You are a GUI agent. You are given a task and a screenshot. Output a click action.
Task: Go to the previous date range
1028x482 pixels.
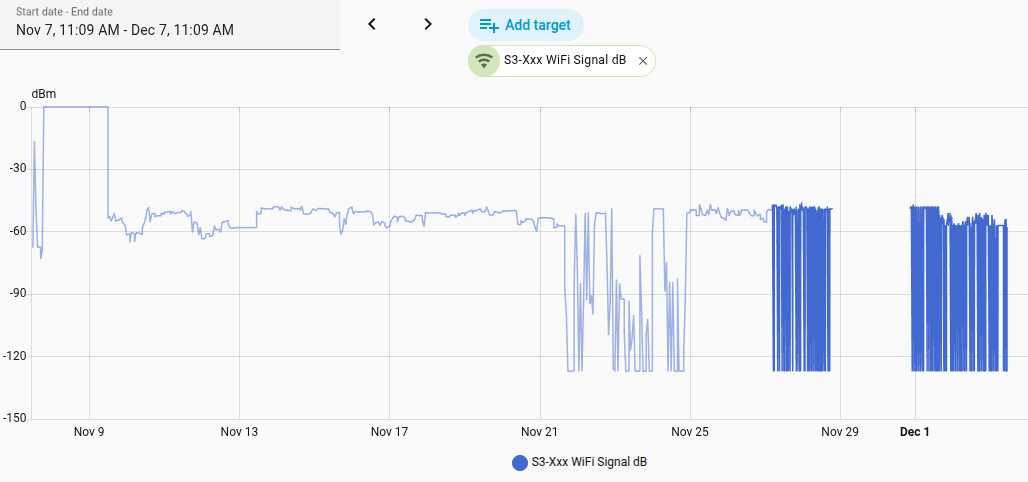[x=372, y=24]
